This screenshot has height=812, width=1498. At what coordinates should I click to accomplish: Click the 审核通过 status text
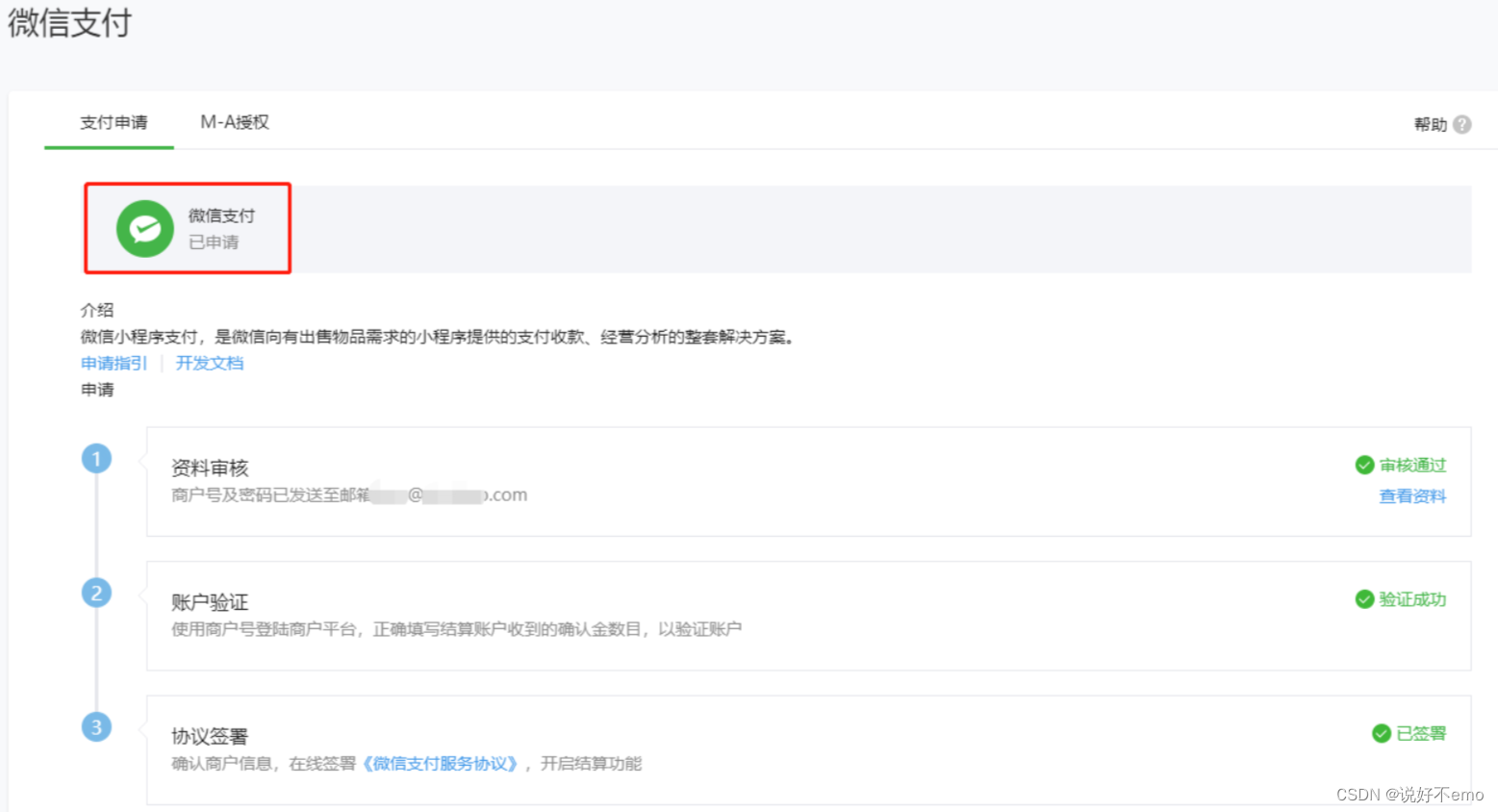point(1412,466)
